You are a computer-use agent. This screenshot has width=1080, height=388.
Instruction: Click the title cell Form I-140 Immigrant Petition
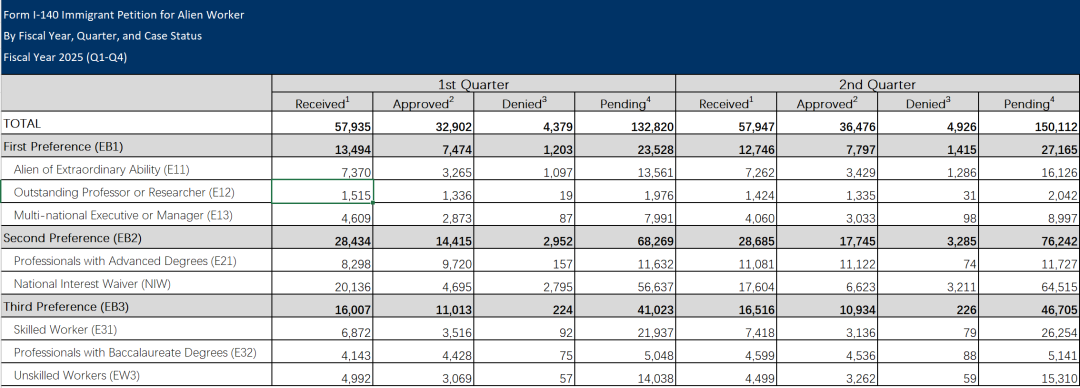(124, 14)
